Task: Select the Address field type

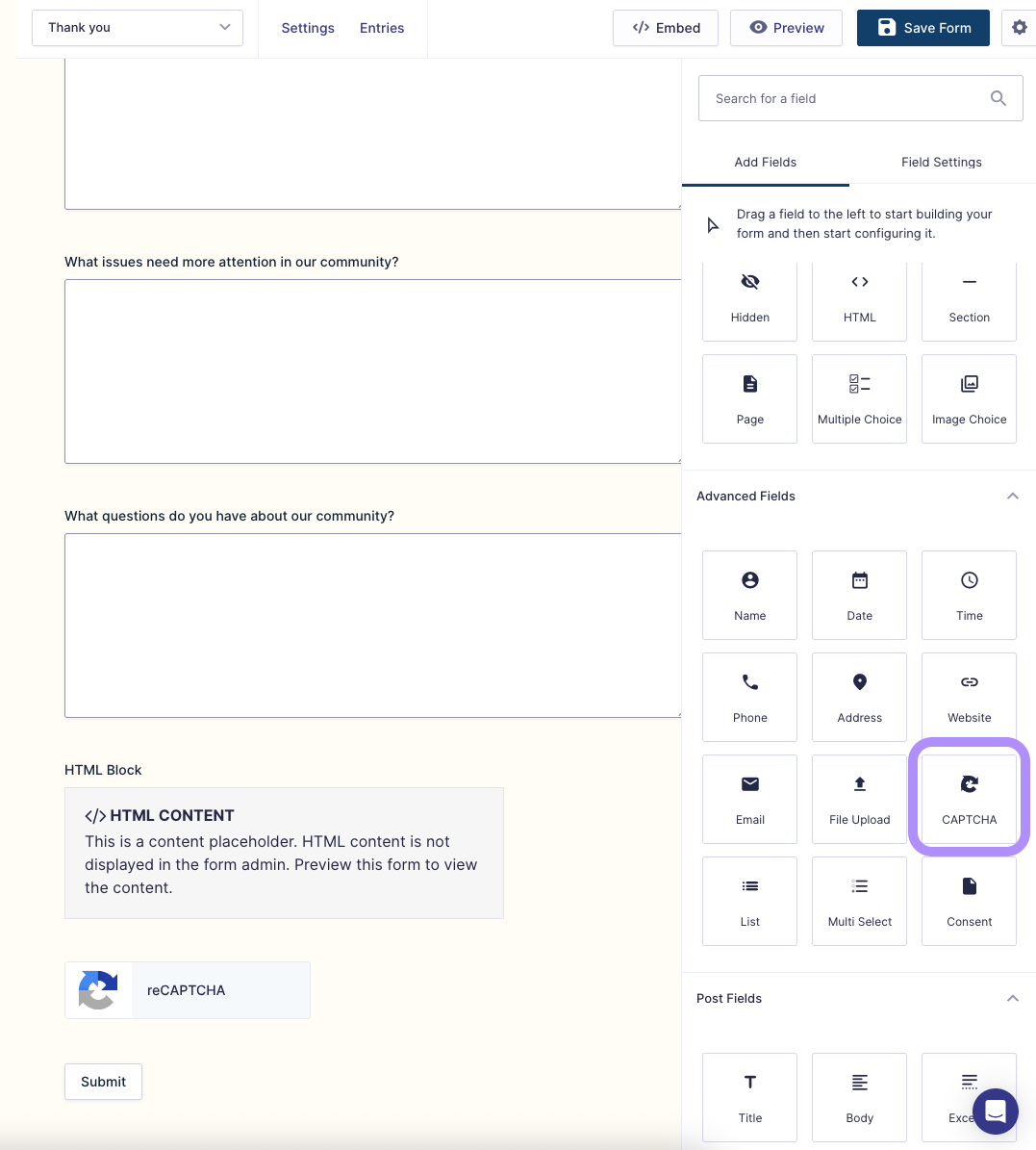Action: [859, 697]
